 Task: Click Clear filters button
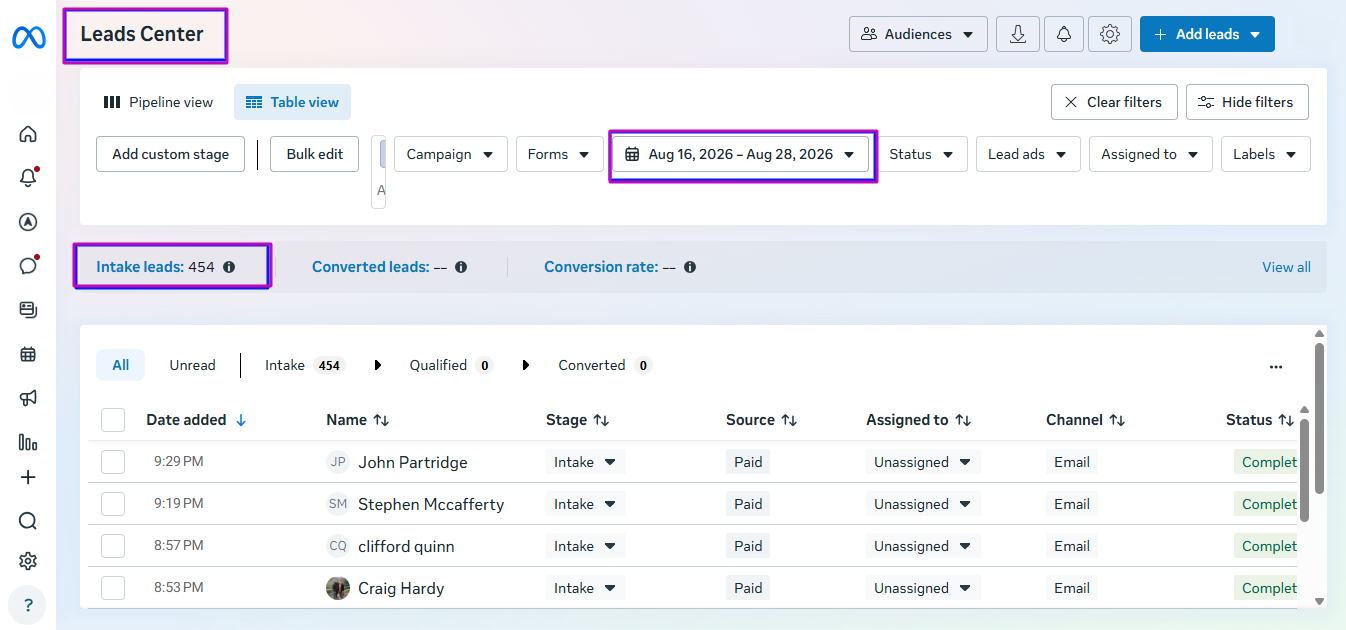click(1114, 102)
